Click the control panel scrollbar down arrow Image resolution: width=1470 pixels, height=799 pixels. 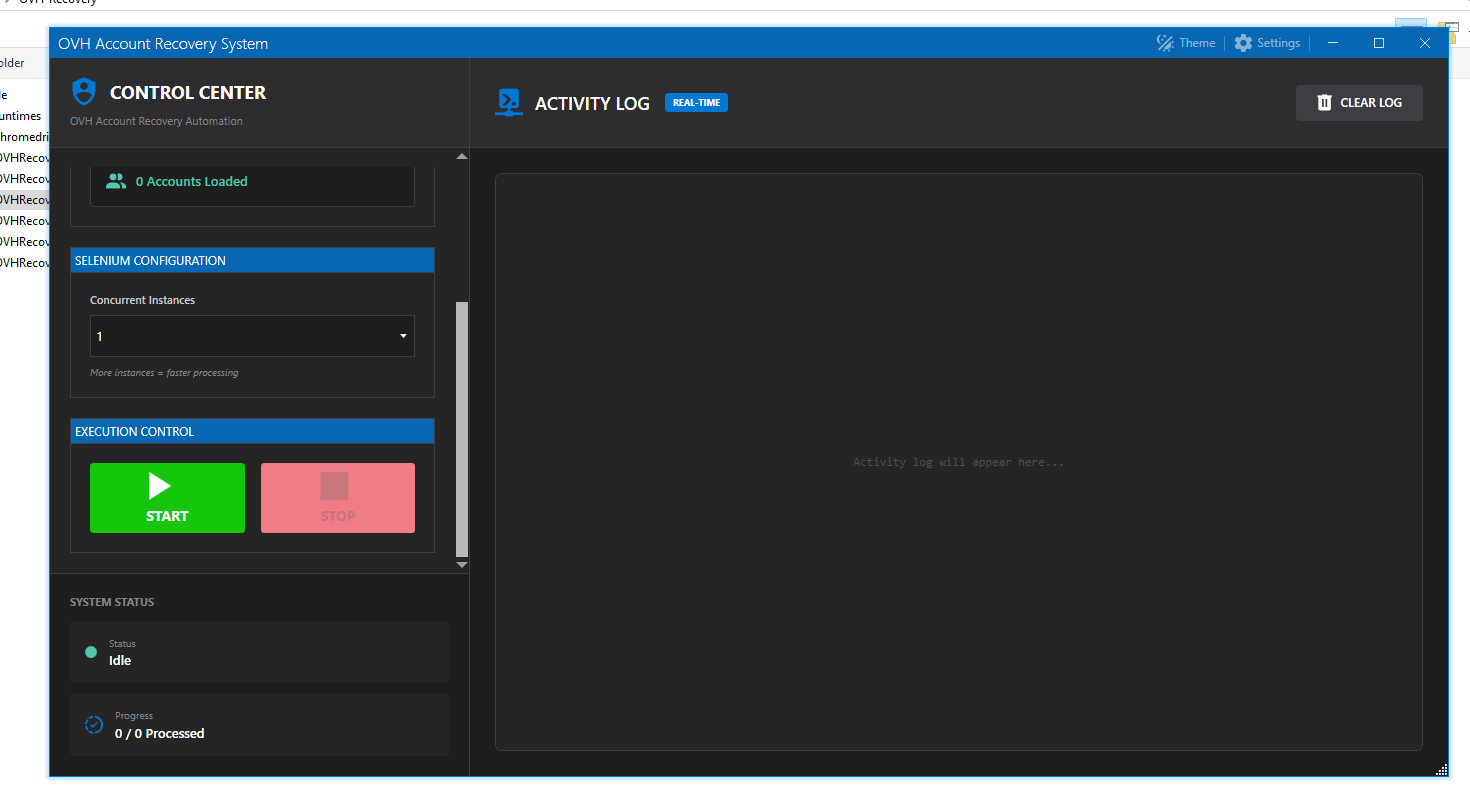(x=462, y=565)
